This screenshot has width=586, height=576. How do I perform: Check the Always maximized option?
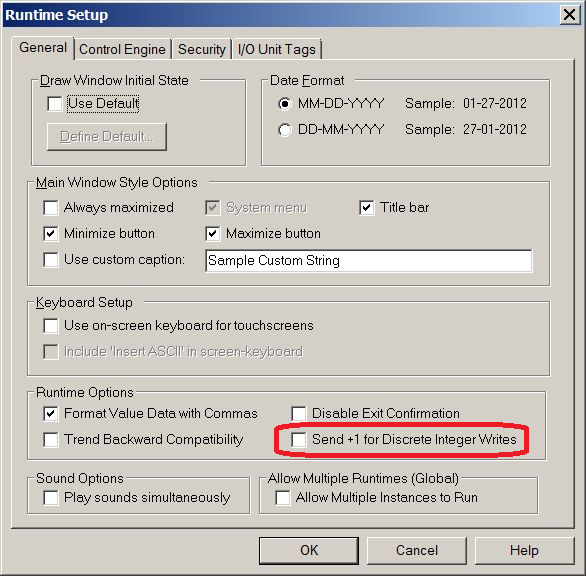tap(51, 208)
